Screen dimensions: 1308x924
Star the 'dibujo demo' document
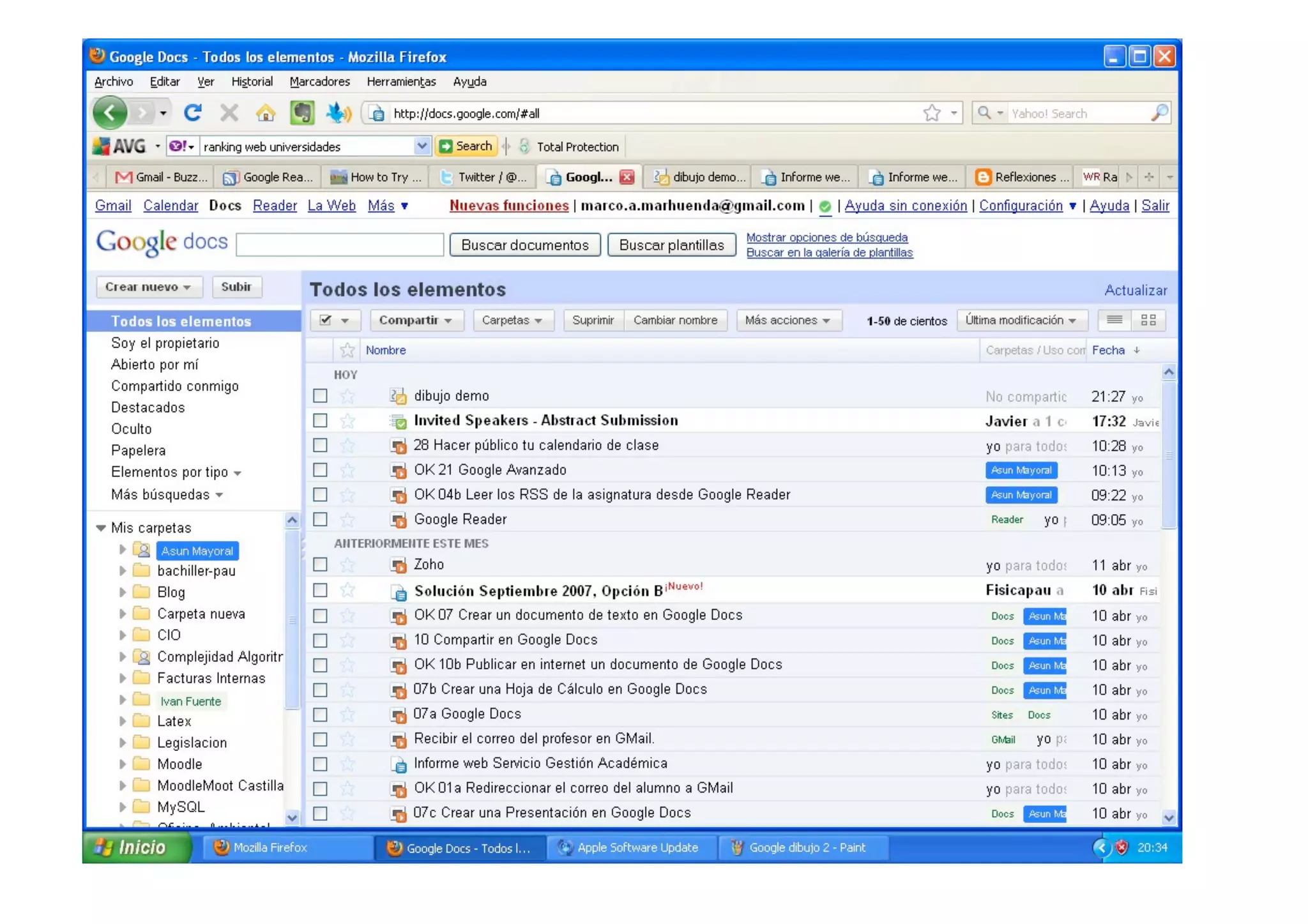pyautogui.click(x=347, y=396)
